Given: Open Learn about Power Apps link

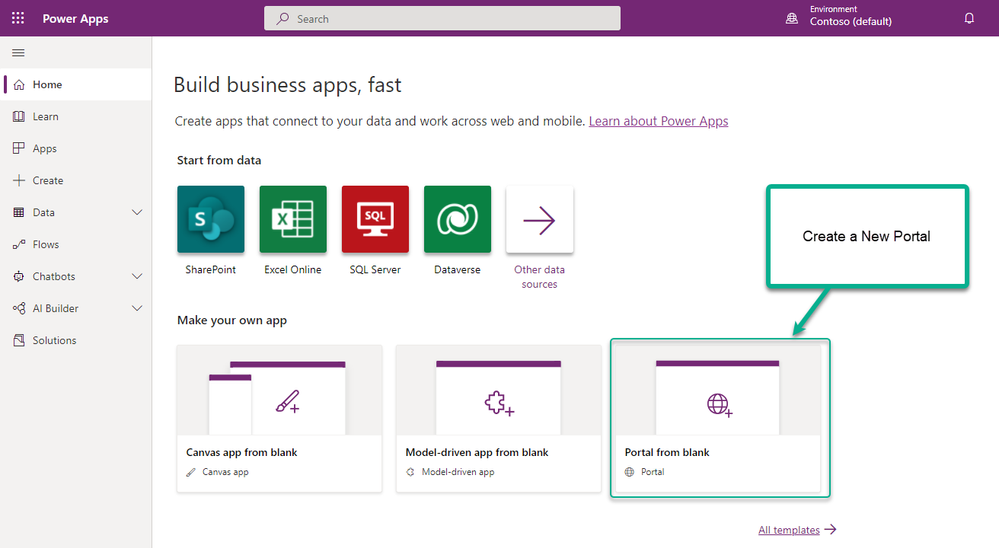Looking at the screenshot, I should pos(658,121).
